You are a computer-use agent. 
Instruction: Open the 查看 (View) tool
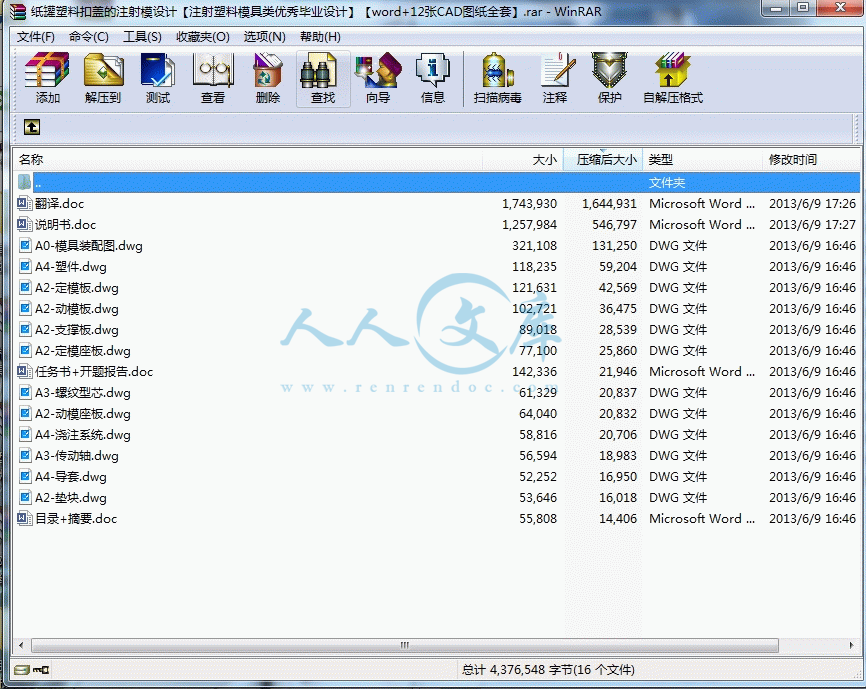(213, 78)
